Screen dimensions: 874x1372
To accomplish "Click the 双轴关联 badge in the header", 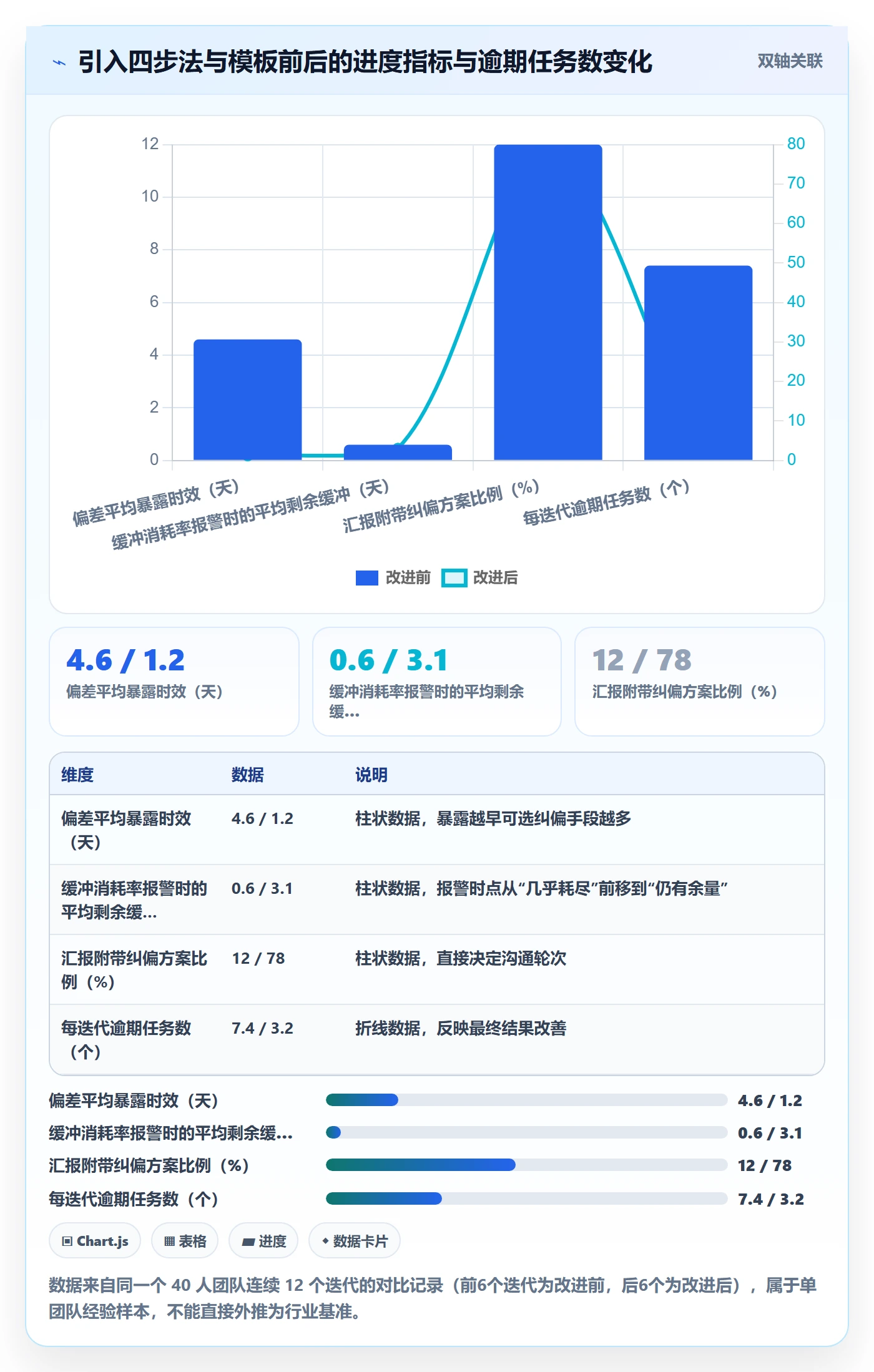I will coord(790,61).
